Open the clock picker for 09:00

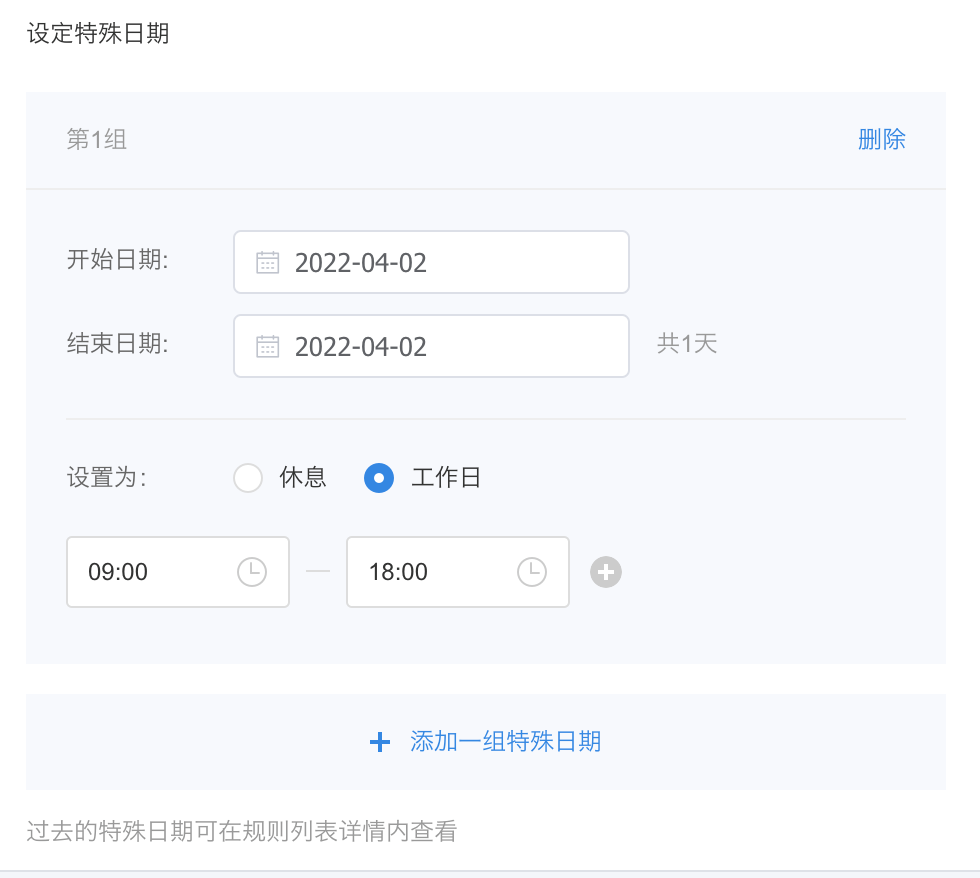252,572
